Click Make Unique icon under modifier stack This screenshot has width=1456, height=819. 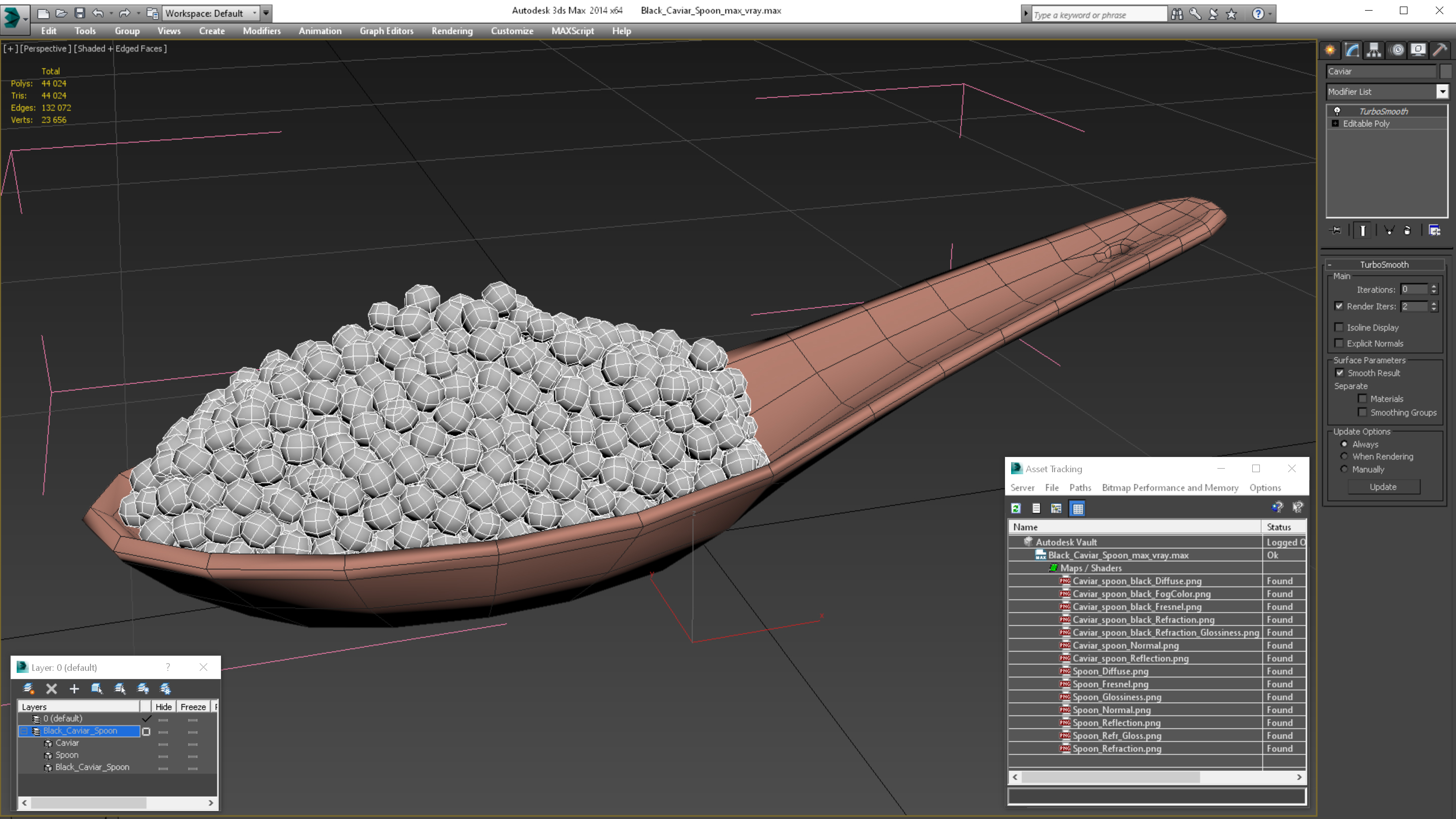[1389, 230]
